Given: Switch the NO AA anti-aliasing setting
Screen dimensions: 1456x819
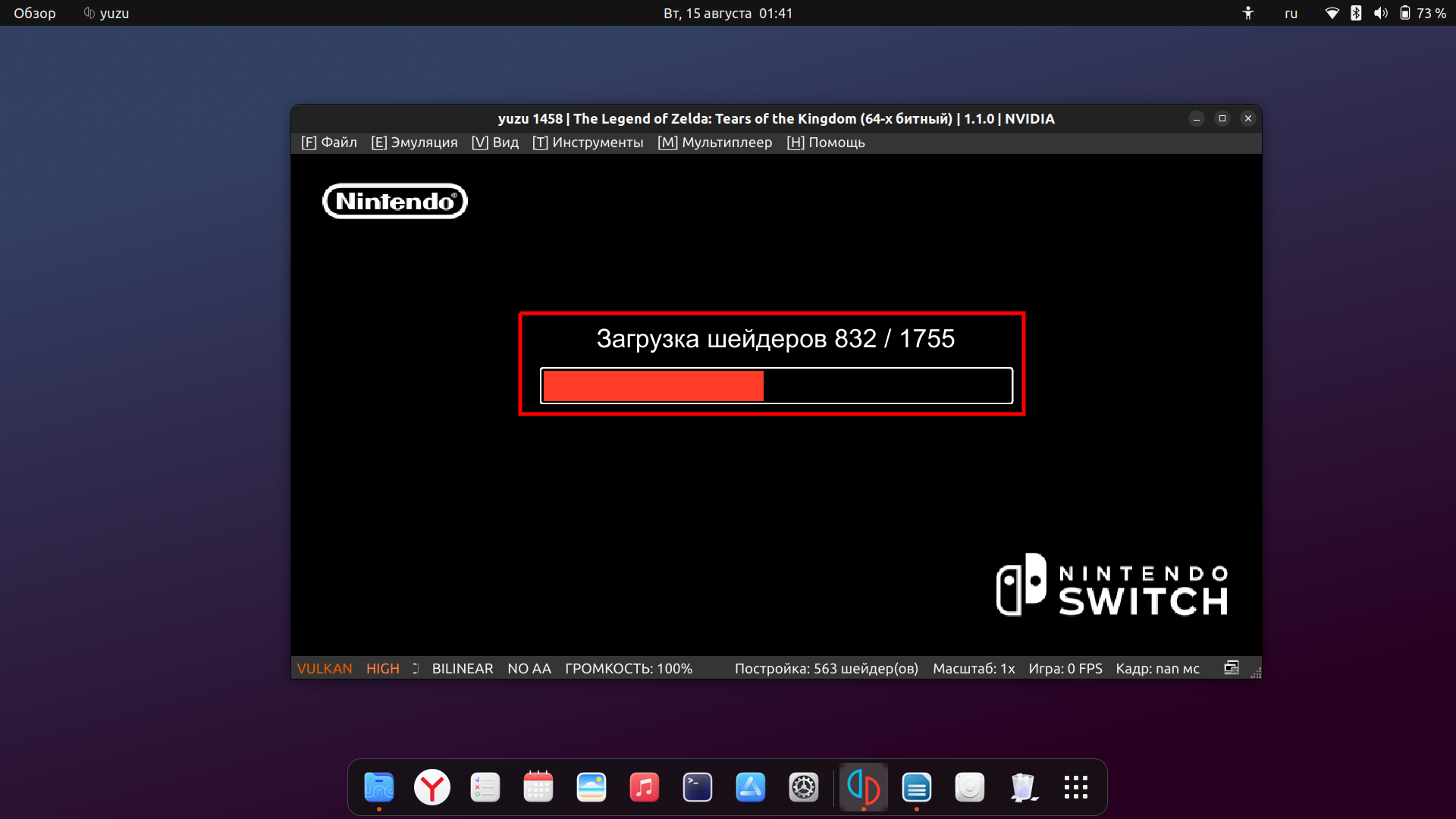Looking at the screenshot, I should click(529, 668).
